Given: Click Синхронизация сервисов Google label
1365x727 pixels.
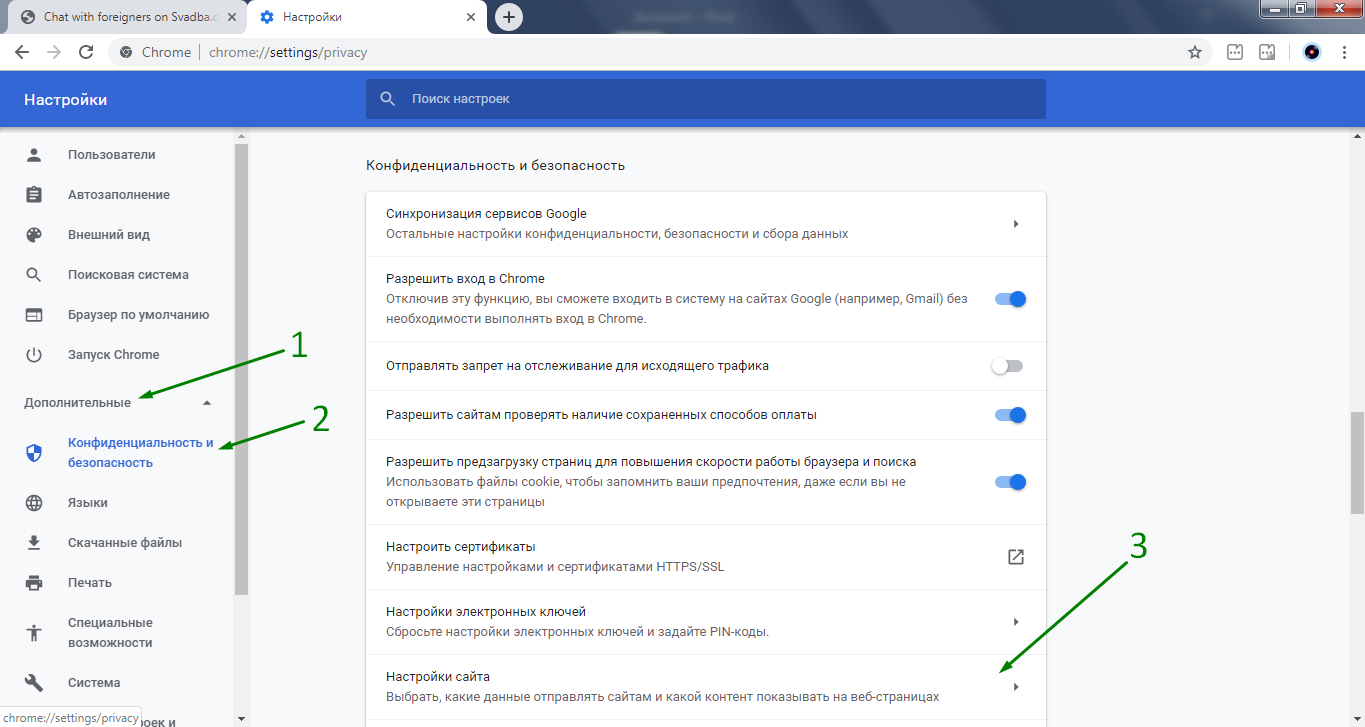Looking at the screenshot, I should tap(486, 214).
